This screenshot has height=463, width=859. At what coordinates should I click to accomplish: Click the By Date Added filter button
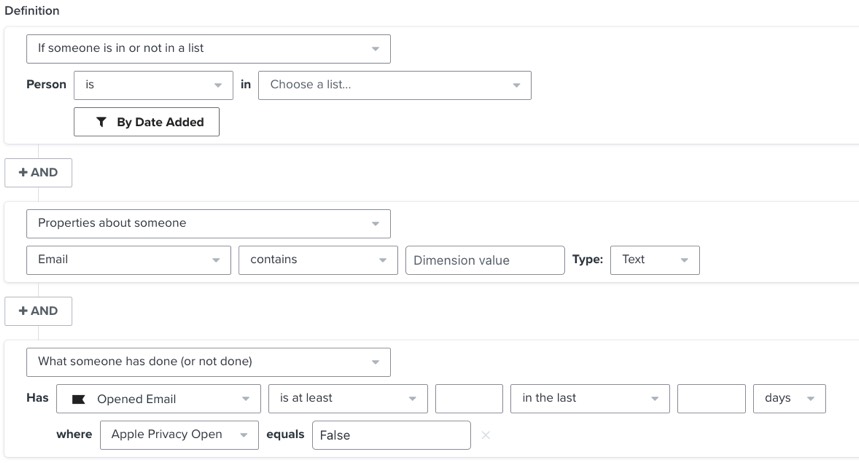147,122
